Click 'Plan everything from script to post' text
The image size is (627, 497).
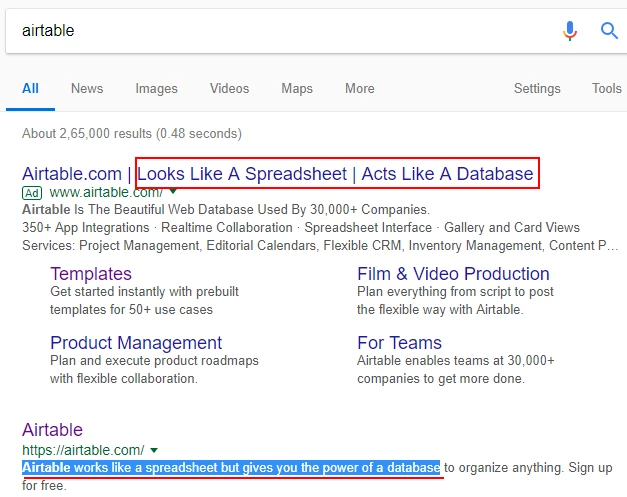[x=455, y=291]
